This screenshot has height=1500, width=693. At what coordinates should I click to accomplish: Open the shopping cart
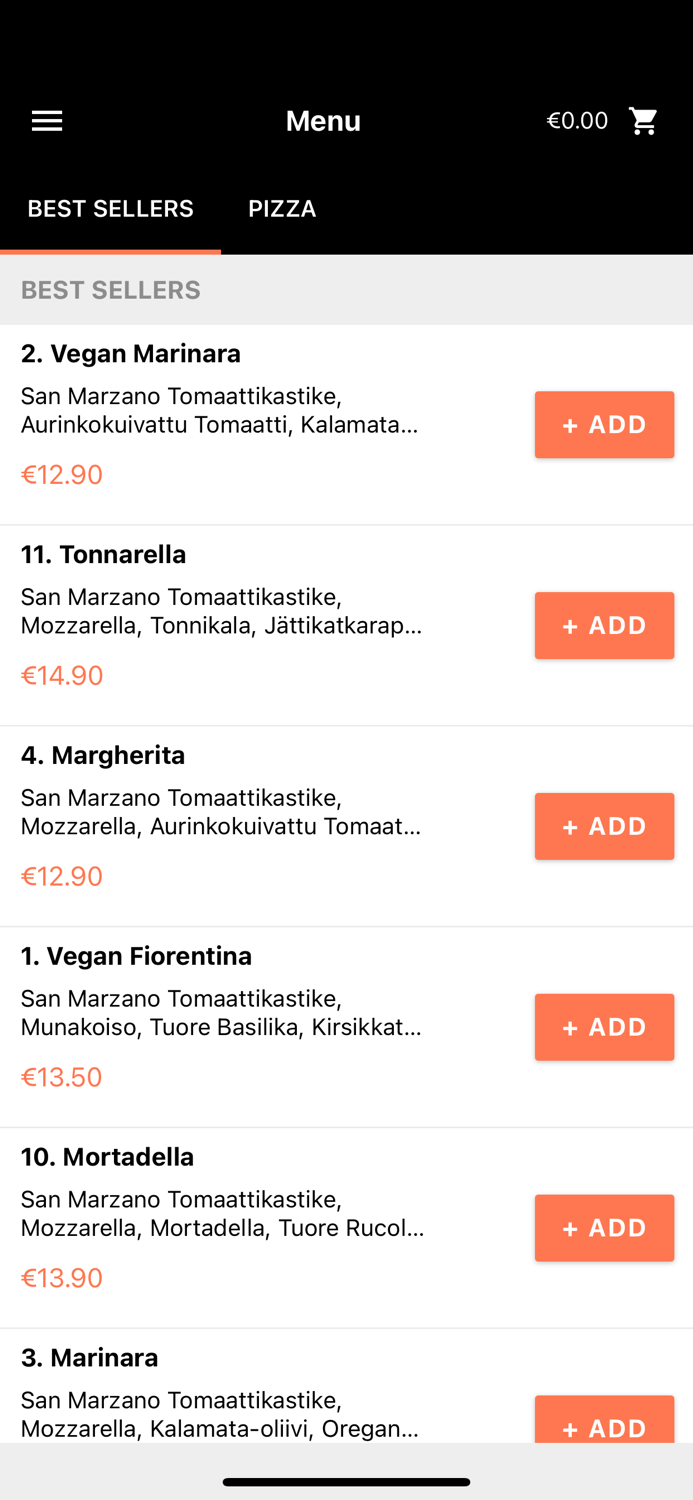[644, 120]
